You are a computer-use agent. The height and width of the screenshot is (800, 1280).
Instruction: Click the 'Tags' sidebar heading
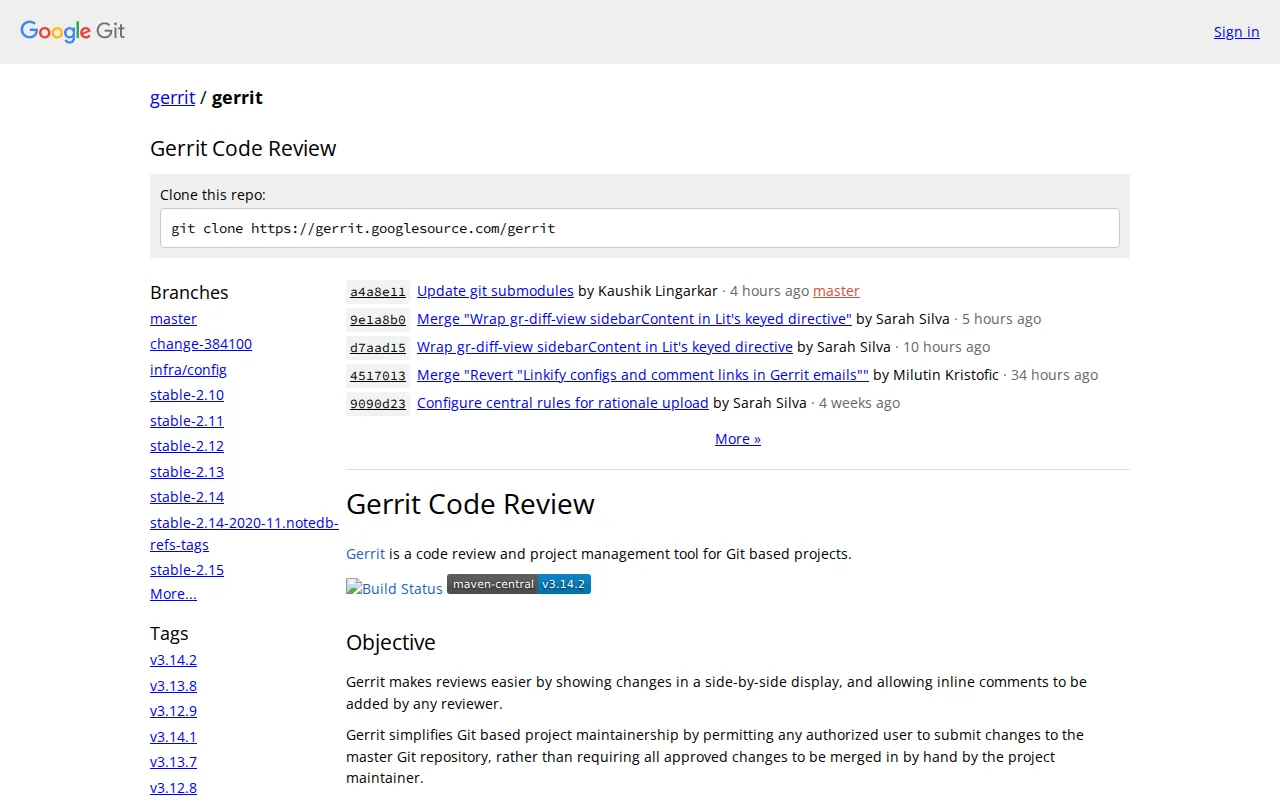click(x=169, y=633)
